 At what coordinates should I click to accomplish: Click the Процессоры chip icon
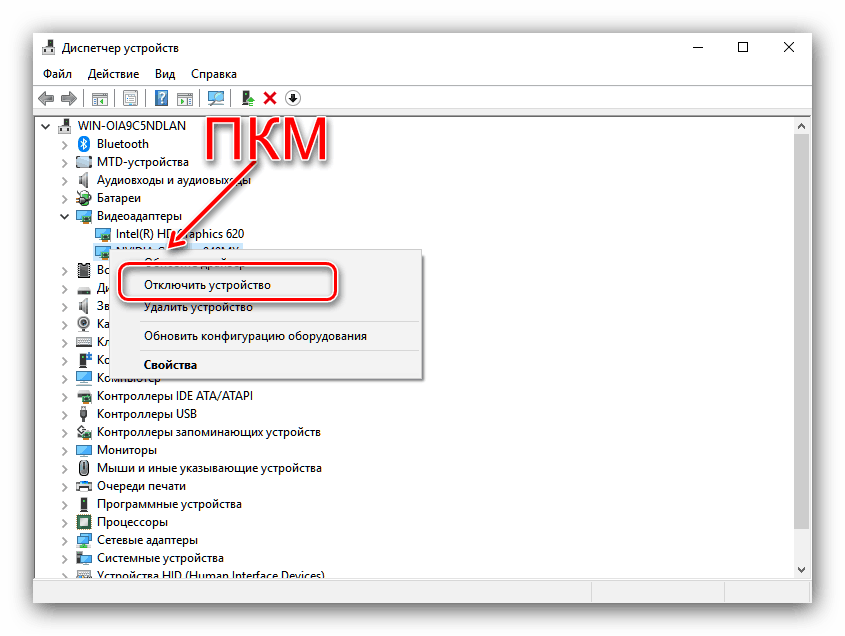(x=84, y=522)
